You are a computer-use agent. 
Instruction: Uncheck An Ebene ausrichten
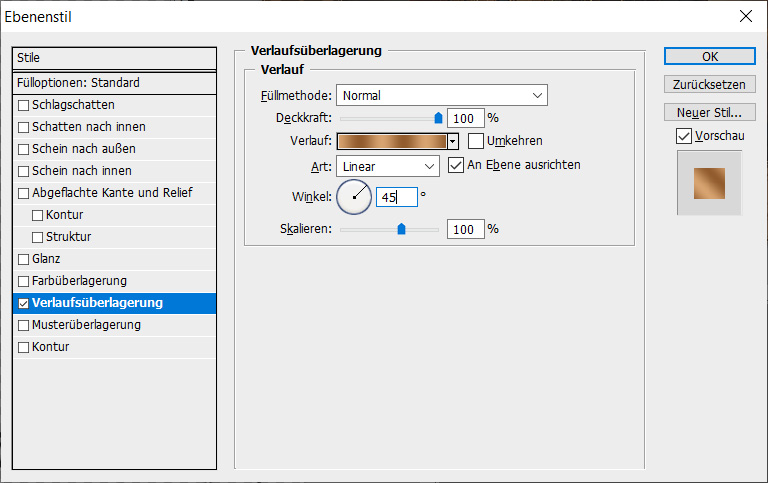(x=456, y=165)
